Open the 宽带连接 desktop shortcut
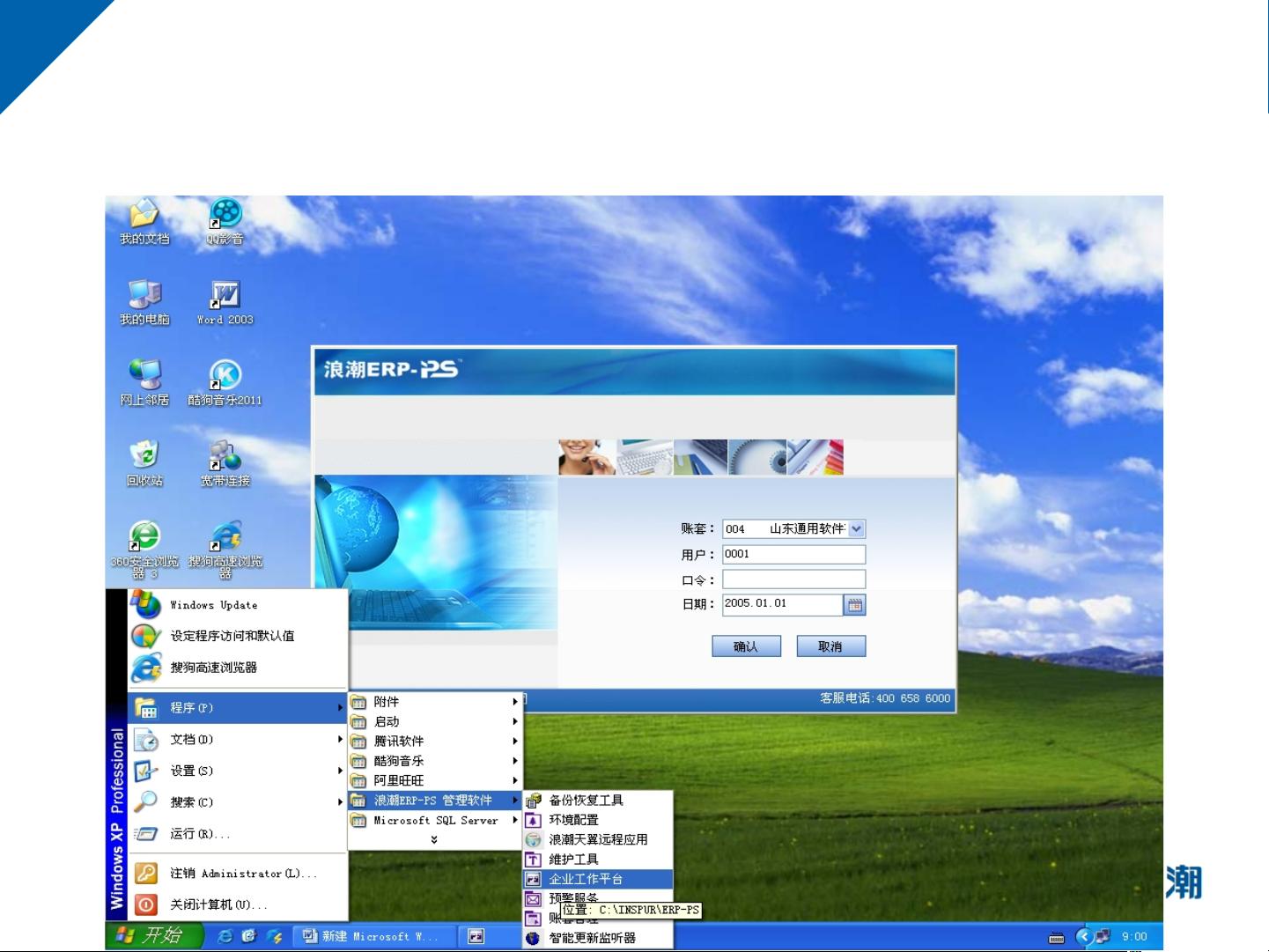 (x=225, y=463)
